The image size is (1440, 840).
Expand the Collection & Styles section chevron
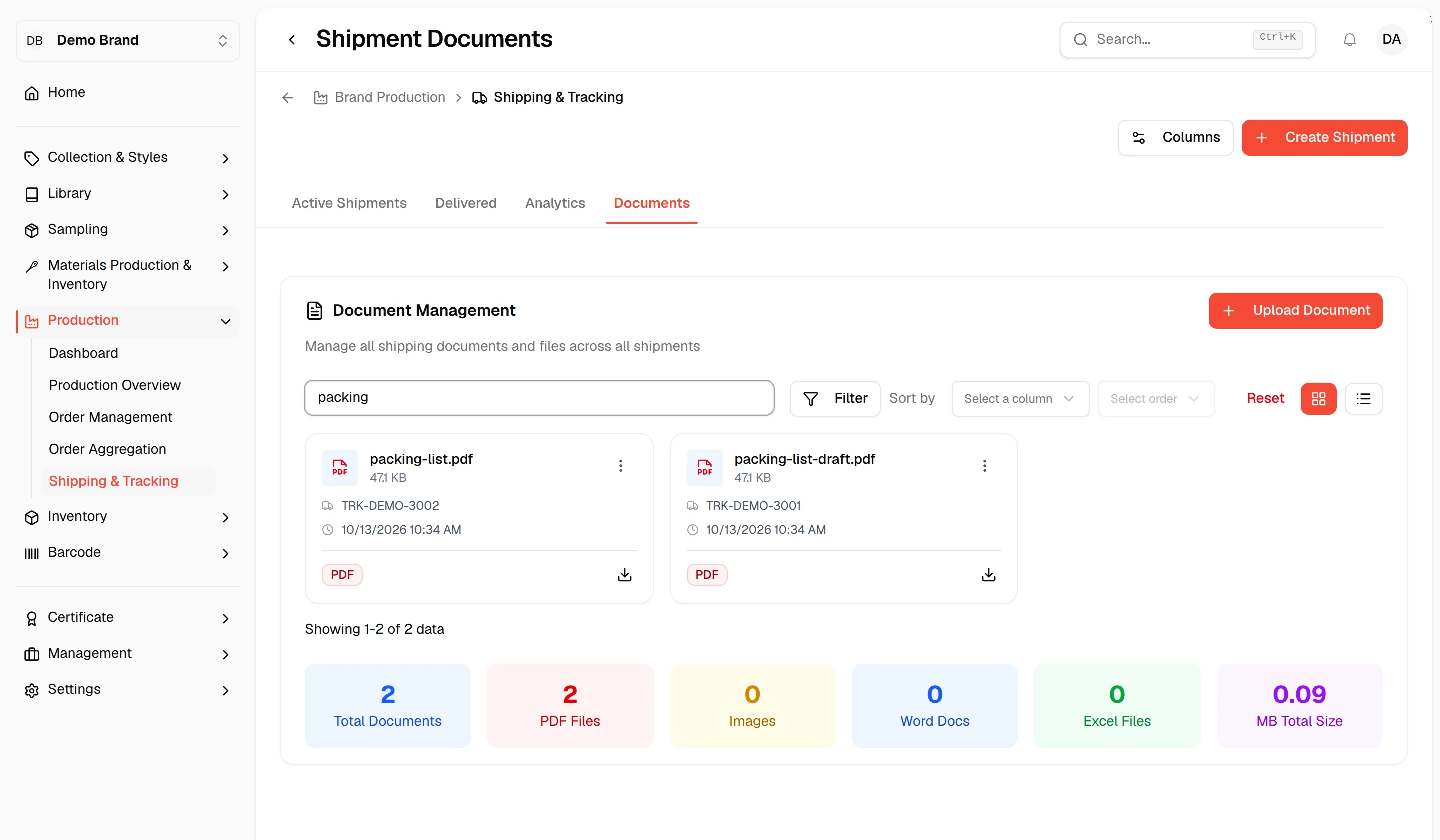pyautogui.click(x=225, y=159)
